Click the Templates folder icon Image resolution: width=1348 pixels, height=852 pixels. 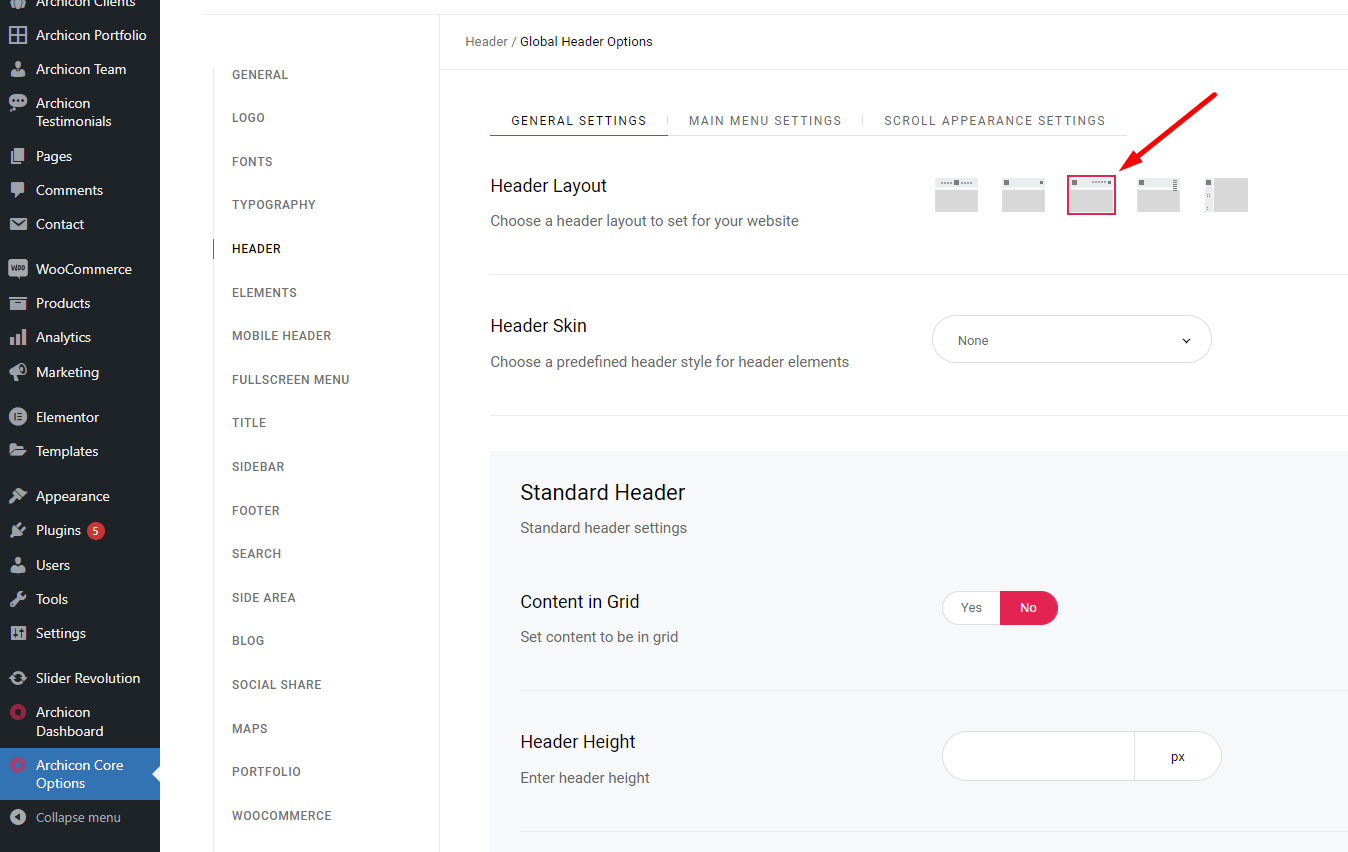click(17, 451)
